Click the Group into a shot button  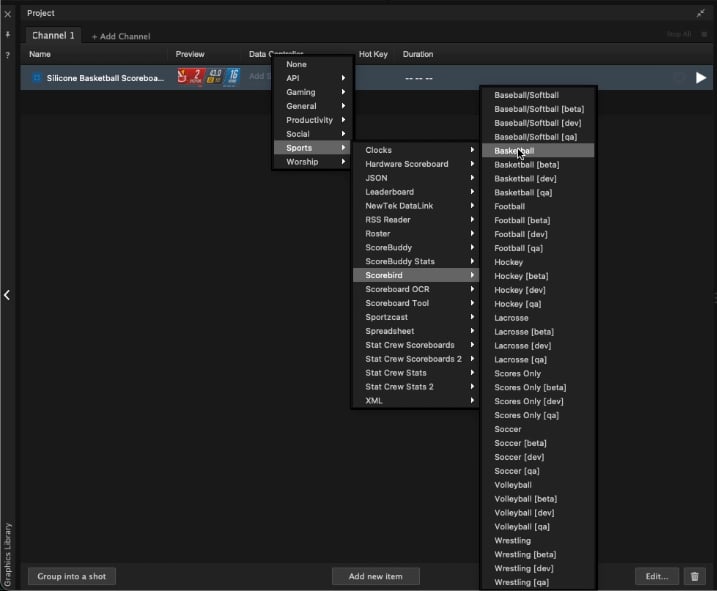(x=72, y=576)
